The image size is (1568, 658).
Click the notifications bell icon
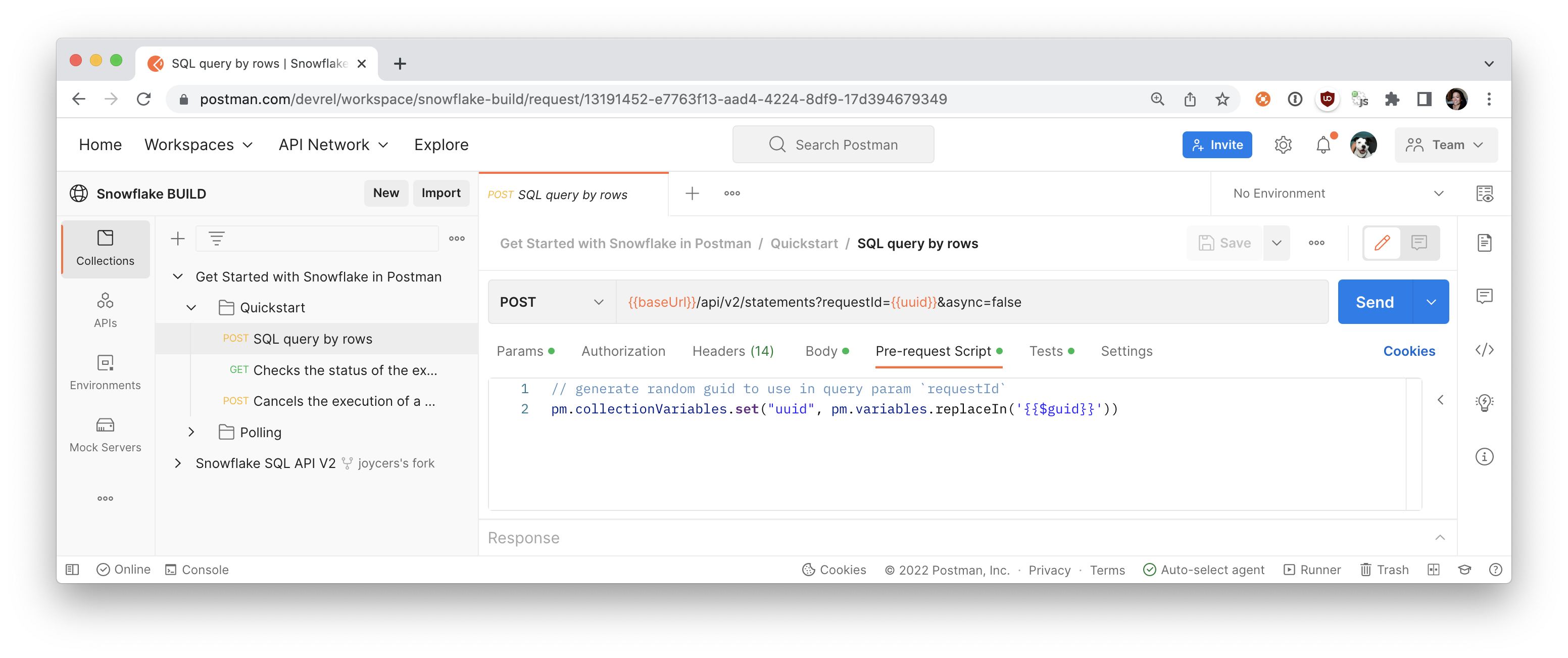(x=1322, y=145)
